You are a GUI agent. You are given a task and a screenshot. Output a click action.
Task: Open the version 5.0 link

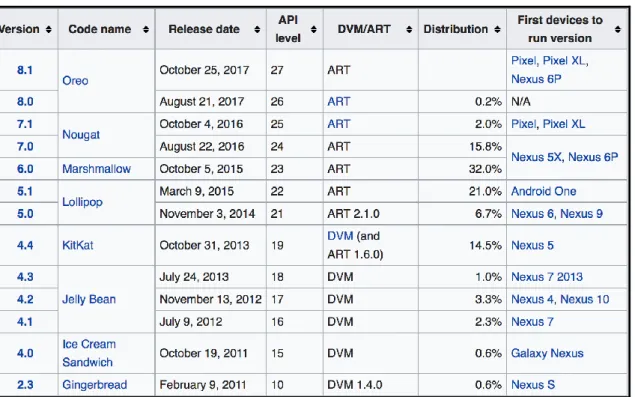pyautogui.click(x=25, y=214)
